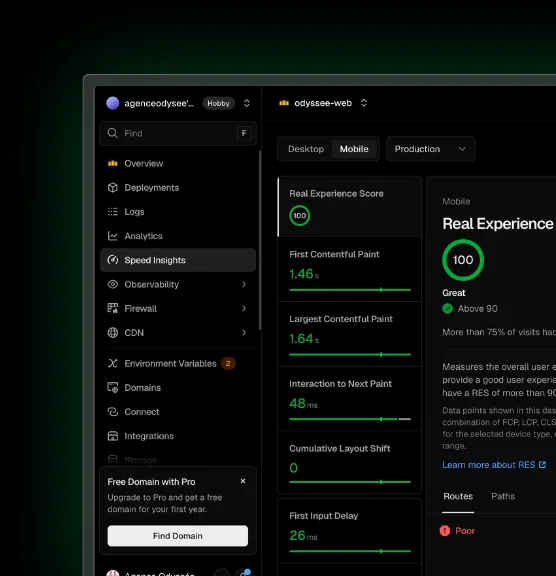556x576 pixels.
Task: Click the Hobby plan badge
Action: tap(219, 103)
